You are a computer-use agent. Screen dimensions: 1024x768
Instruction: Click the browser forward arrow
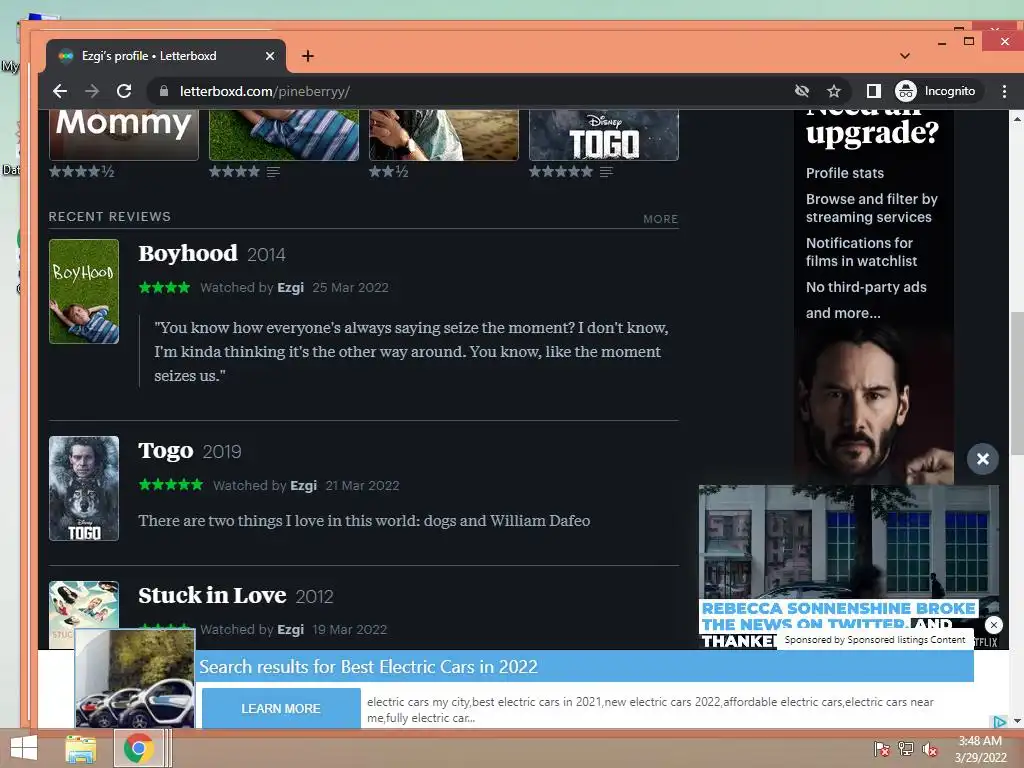pos(92,91)
